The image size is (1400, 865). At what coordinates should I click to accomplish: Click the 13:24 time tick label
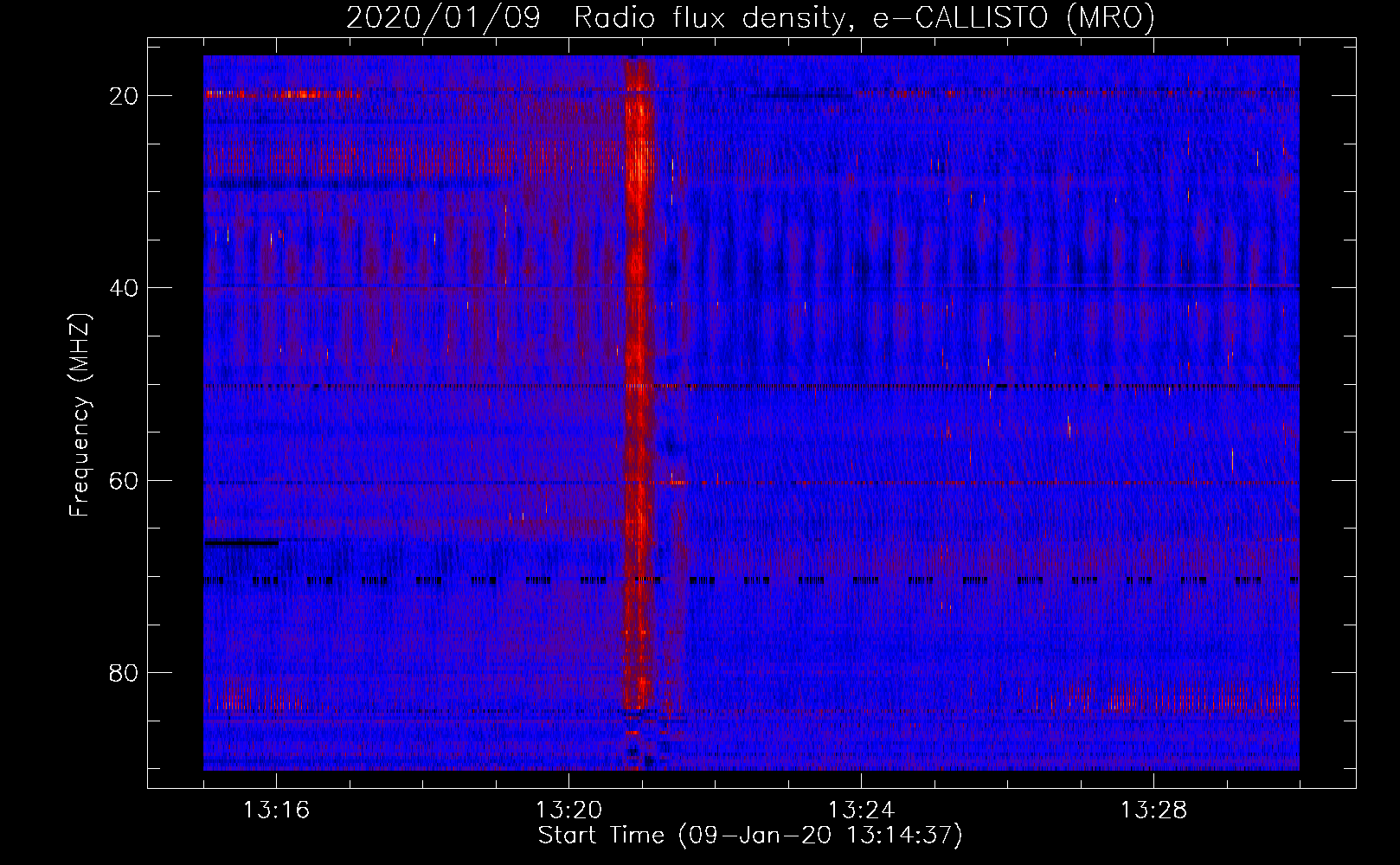pos(861,811)
